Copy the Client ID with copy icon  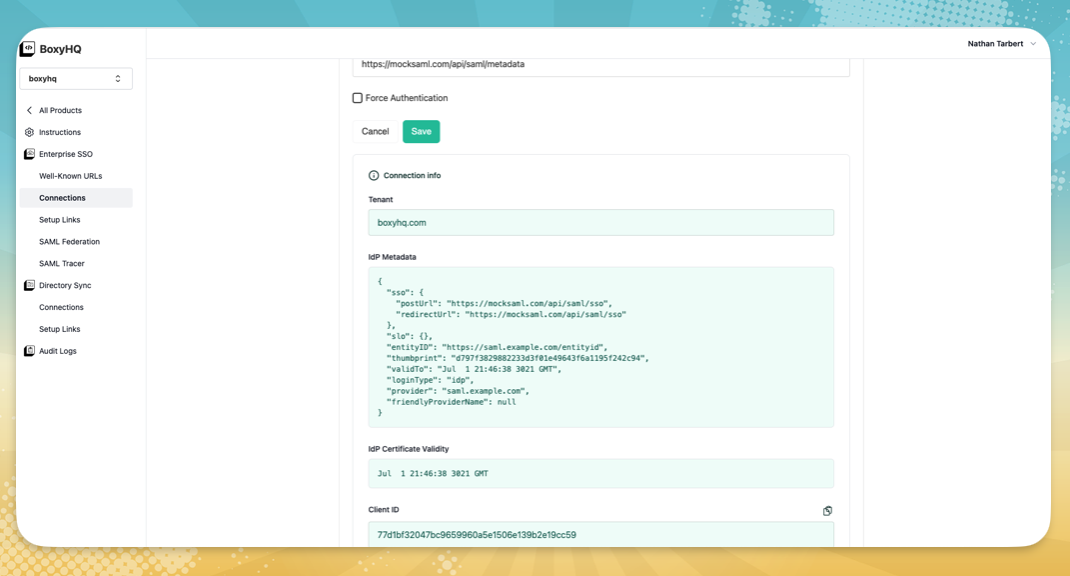(827, 510)
